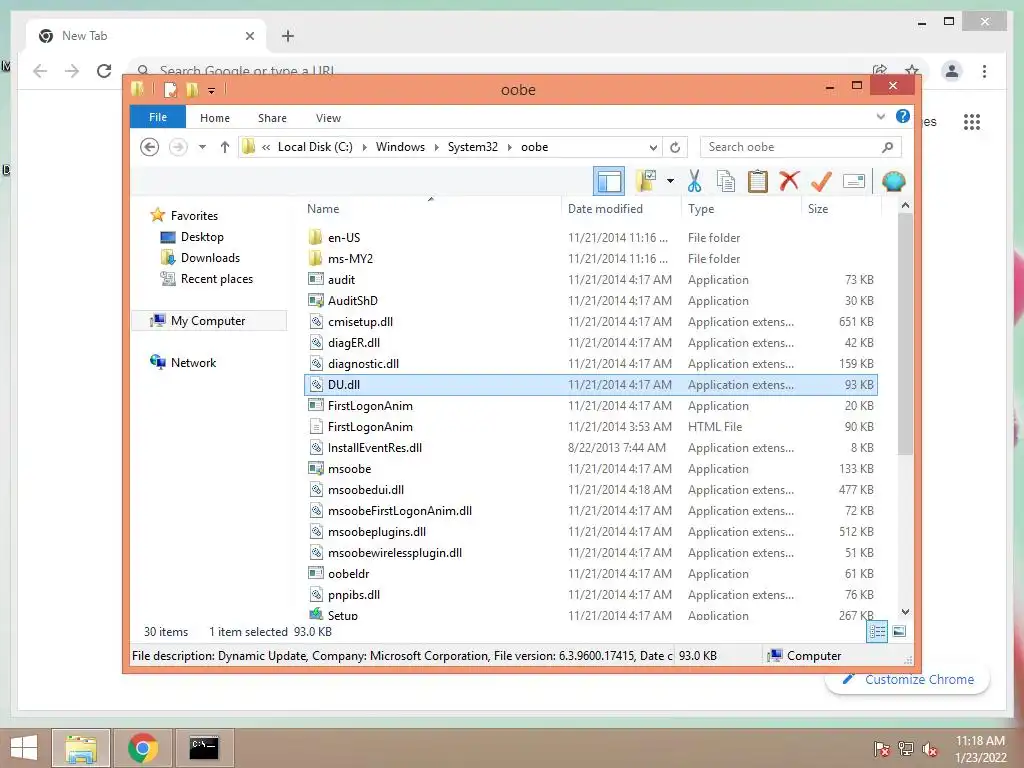Go back in Explorer
Screen dimensions: 1024x768
point(150,147)
